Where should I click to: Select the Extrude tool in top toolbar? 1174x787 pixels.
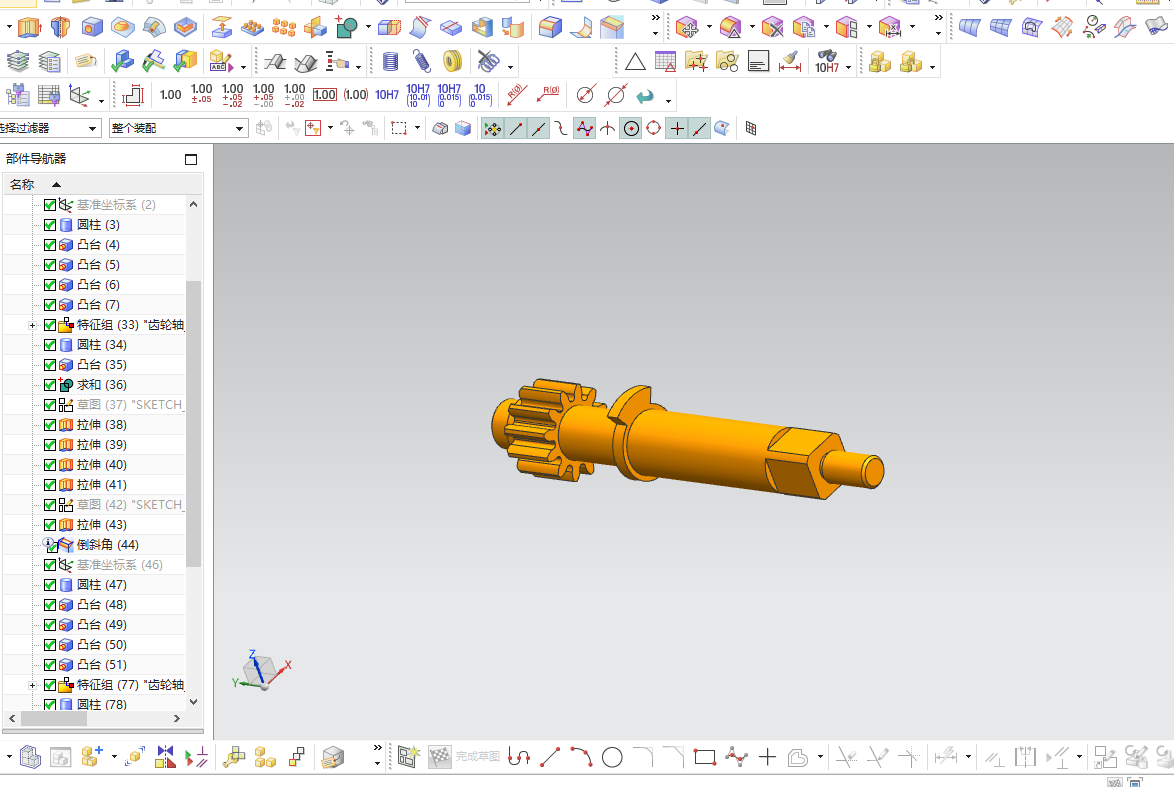[27, 26]
